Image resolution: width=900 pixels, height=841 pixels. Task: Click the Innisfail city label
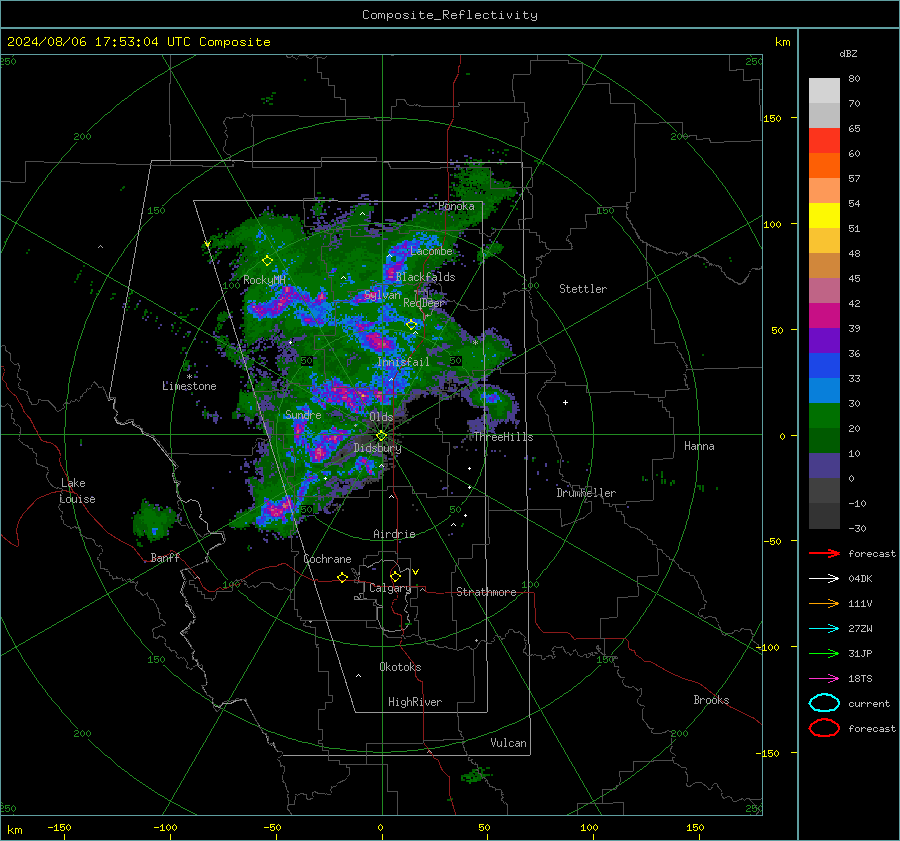pos(403,362)
